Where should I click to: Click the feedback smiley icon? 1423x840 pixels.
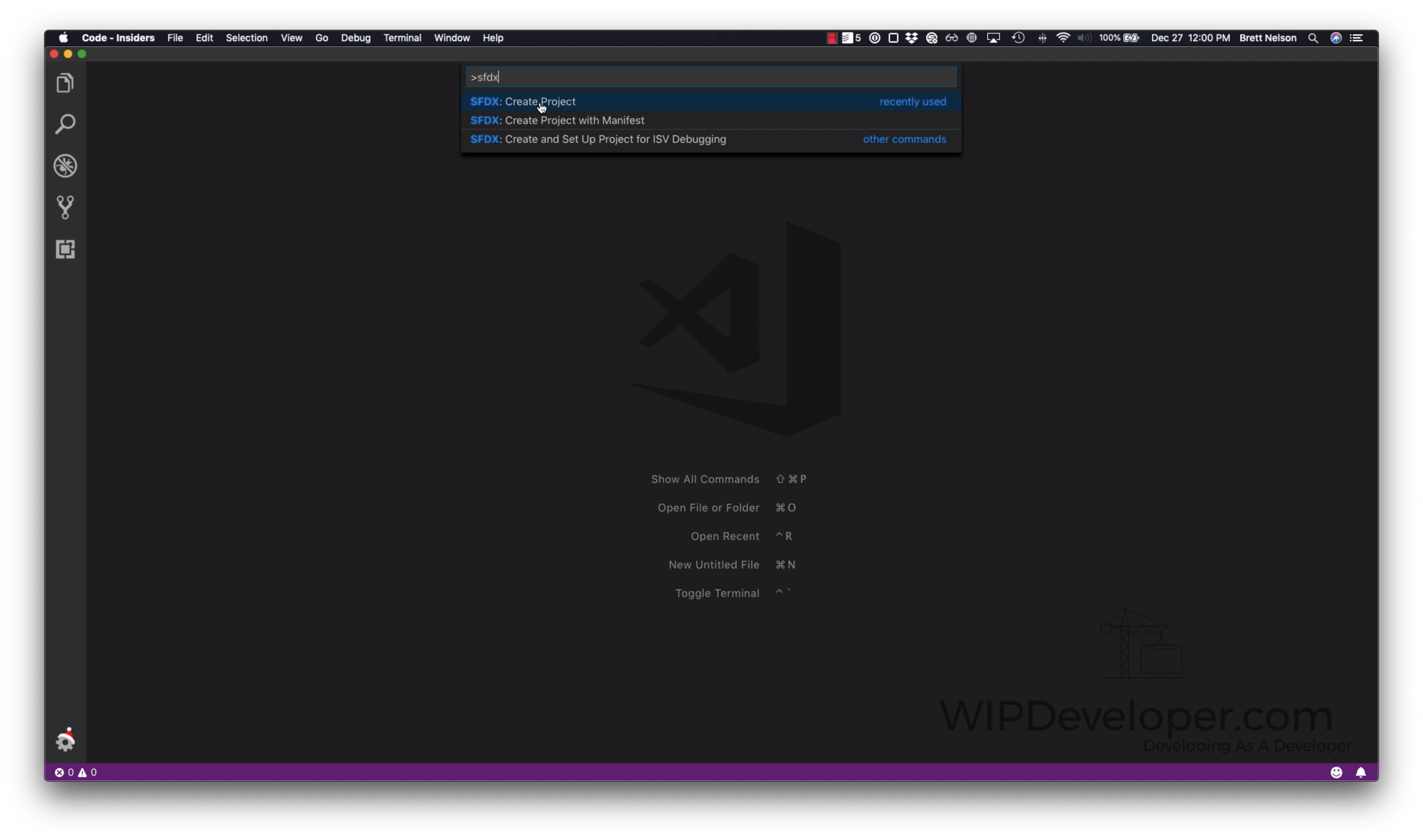[1336, 772]
